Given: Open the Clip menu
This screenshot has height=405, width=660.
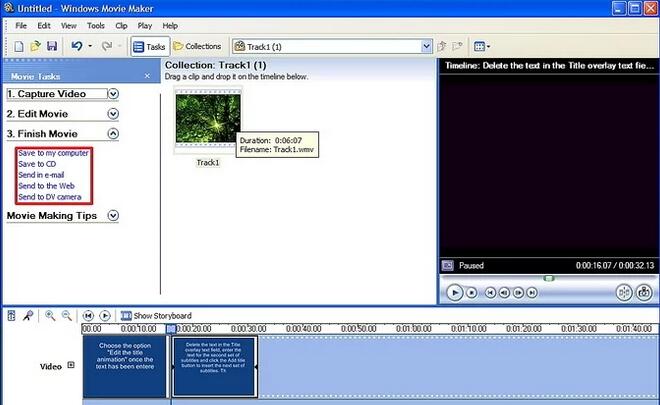Looking at the screenshot, I should [121, 26].
